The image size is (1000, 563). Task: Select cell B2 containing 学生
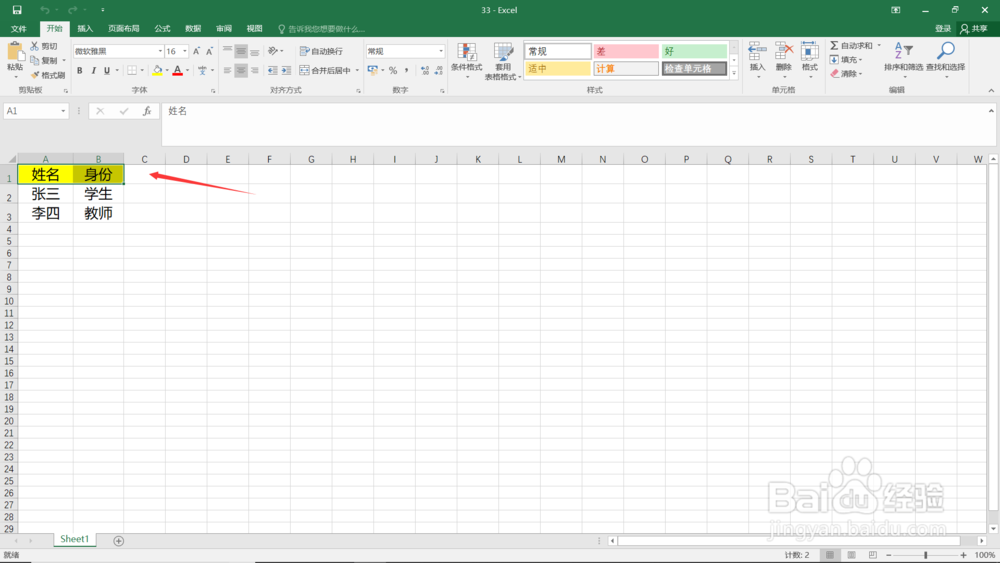(x=98, y=194)
